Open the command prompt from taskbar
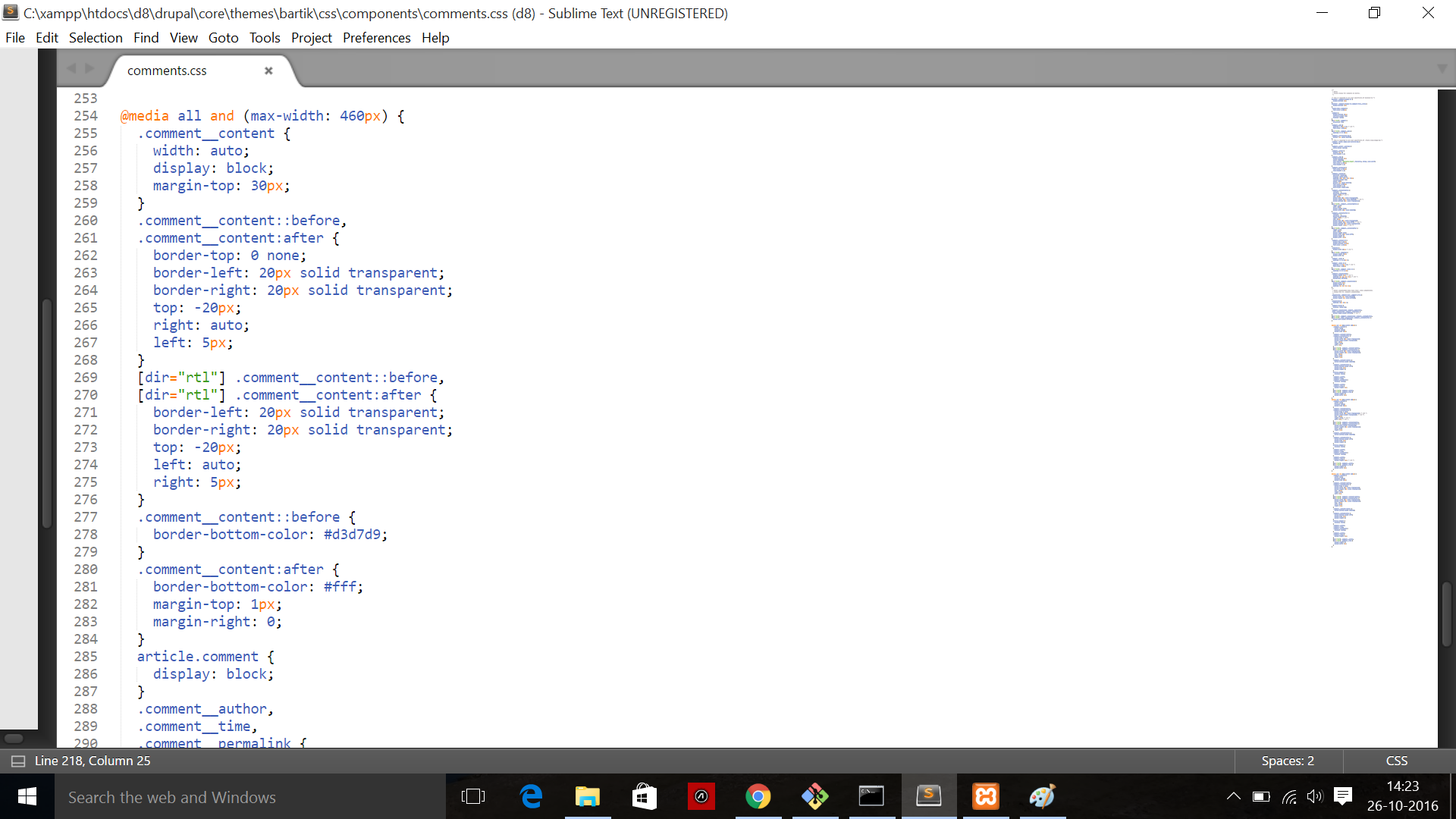 click(871, 796)
